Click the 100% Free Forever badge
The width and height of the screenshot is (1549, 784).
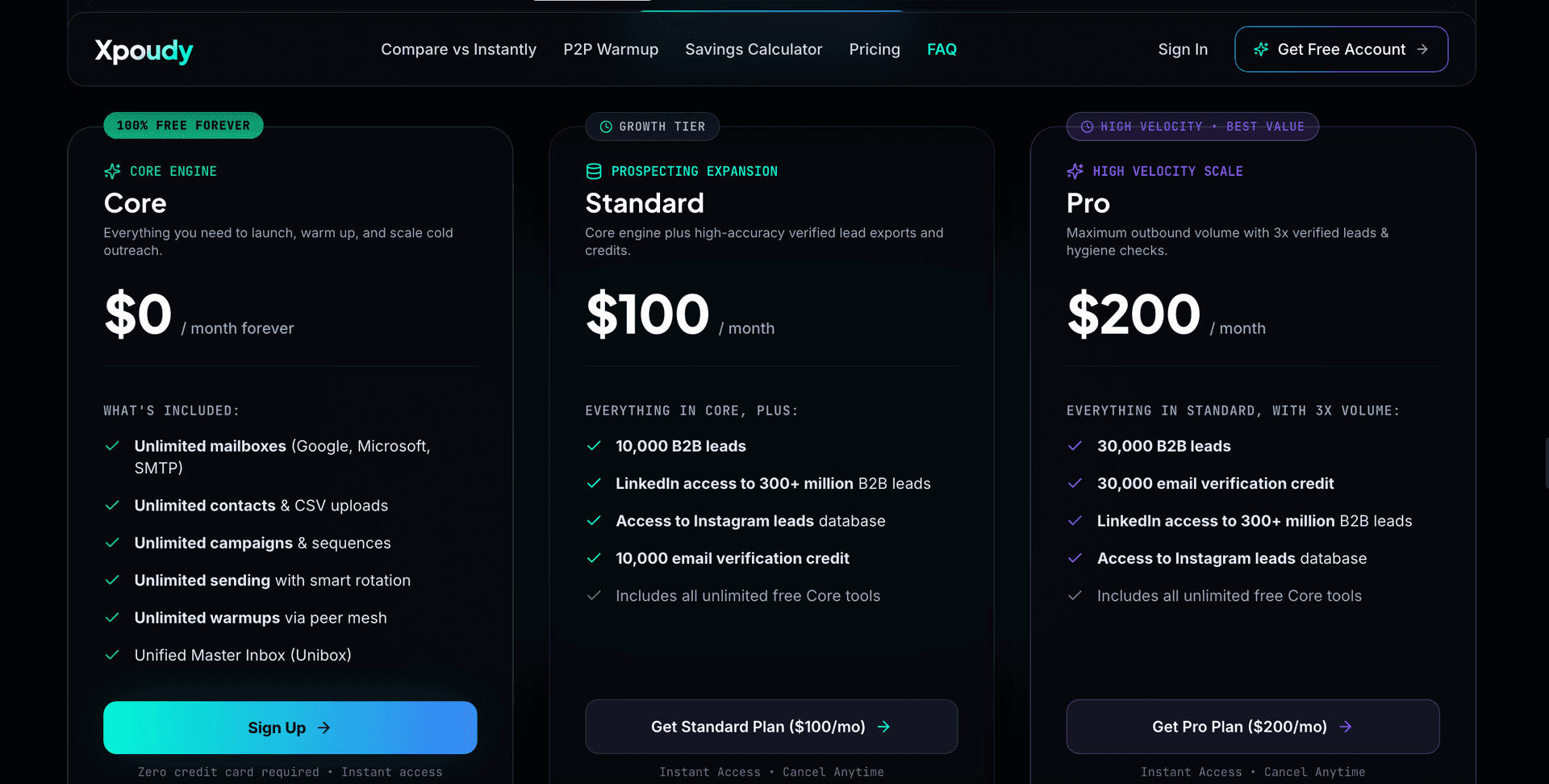point(183,125)
